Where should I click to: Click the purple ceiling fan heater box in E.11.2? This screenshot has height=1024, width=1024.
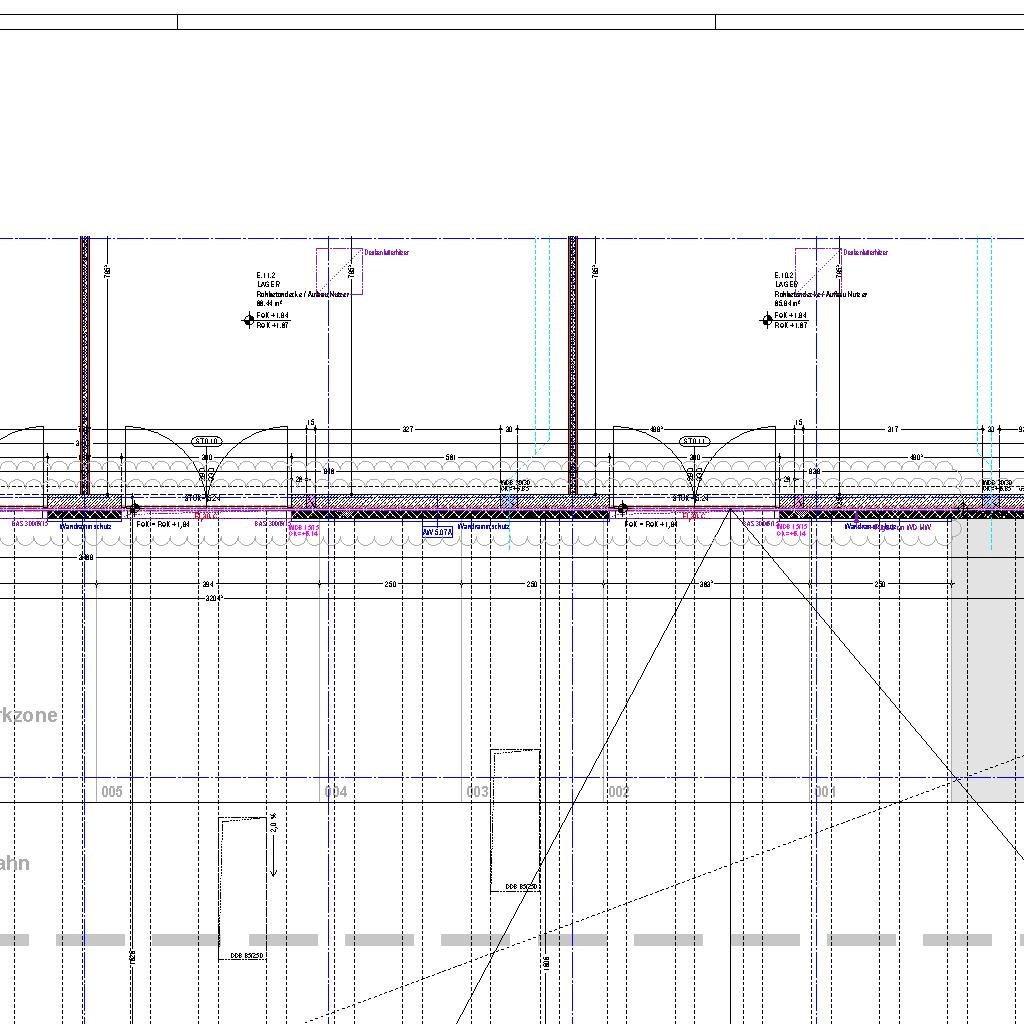340,271
